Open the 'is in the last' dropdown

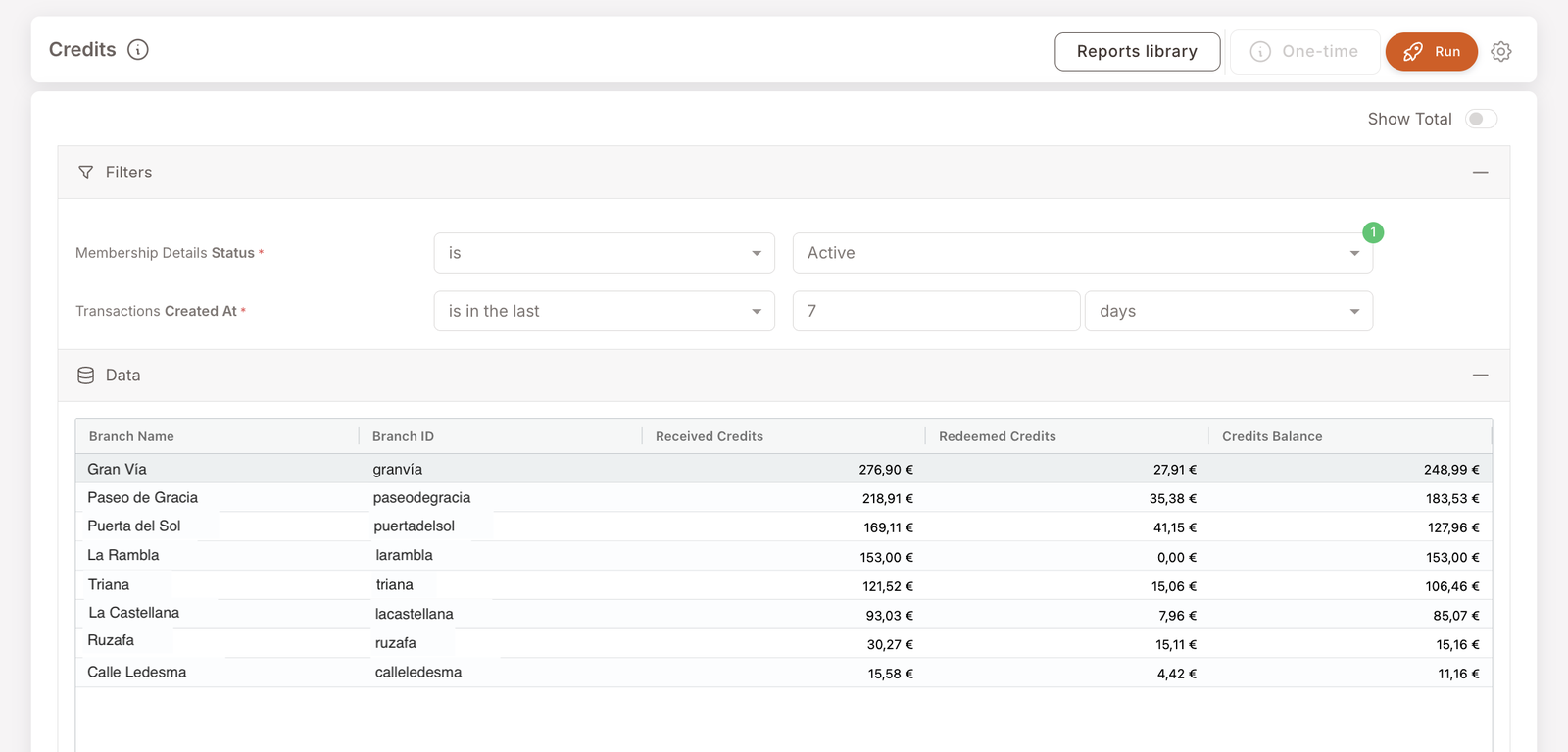(605, 311)
